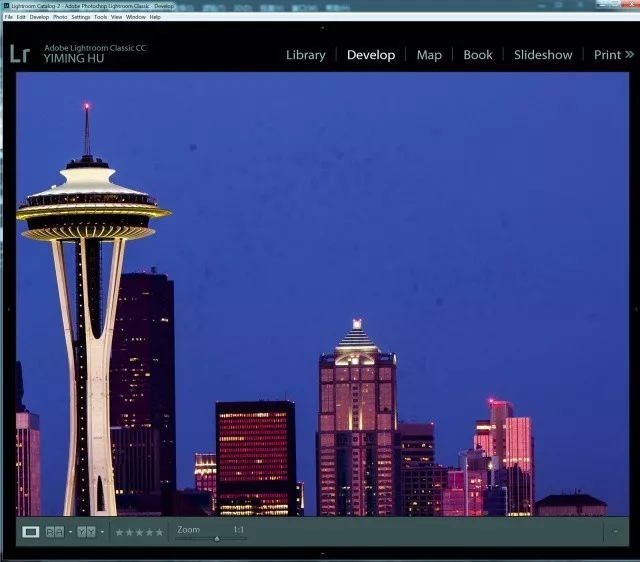Expand bottom filmstrip panel arrow
This screenshot has width=640, height=562.
tap(322, 553)
